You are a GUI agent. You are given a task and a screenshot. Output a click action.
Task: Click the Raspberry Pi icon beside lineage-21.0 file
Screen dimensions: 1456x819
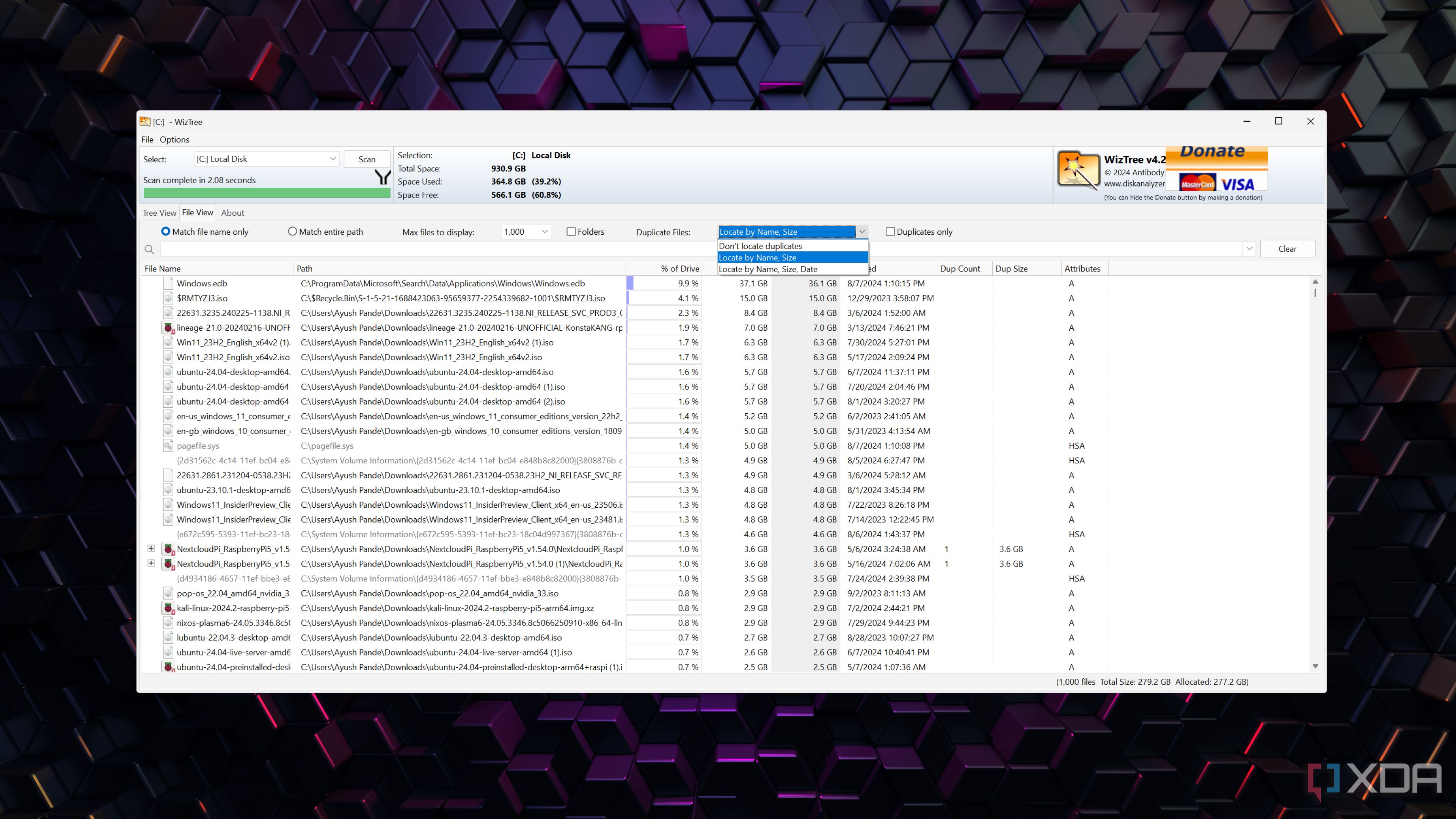168,328
